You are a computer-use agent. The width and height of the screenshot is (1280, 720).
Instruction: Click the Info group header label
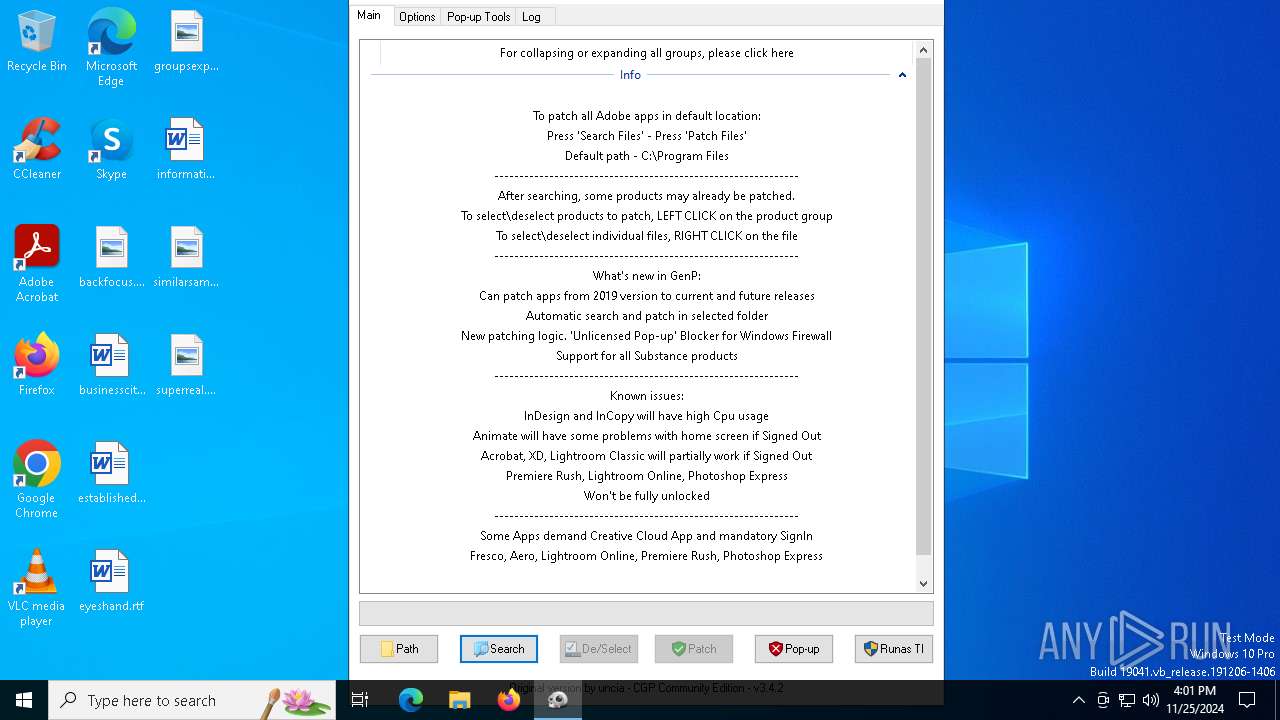coord(630,75)
